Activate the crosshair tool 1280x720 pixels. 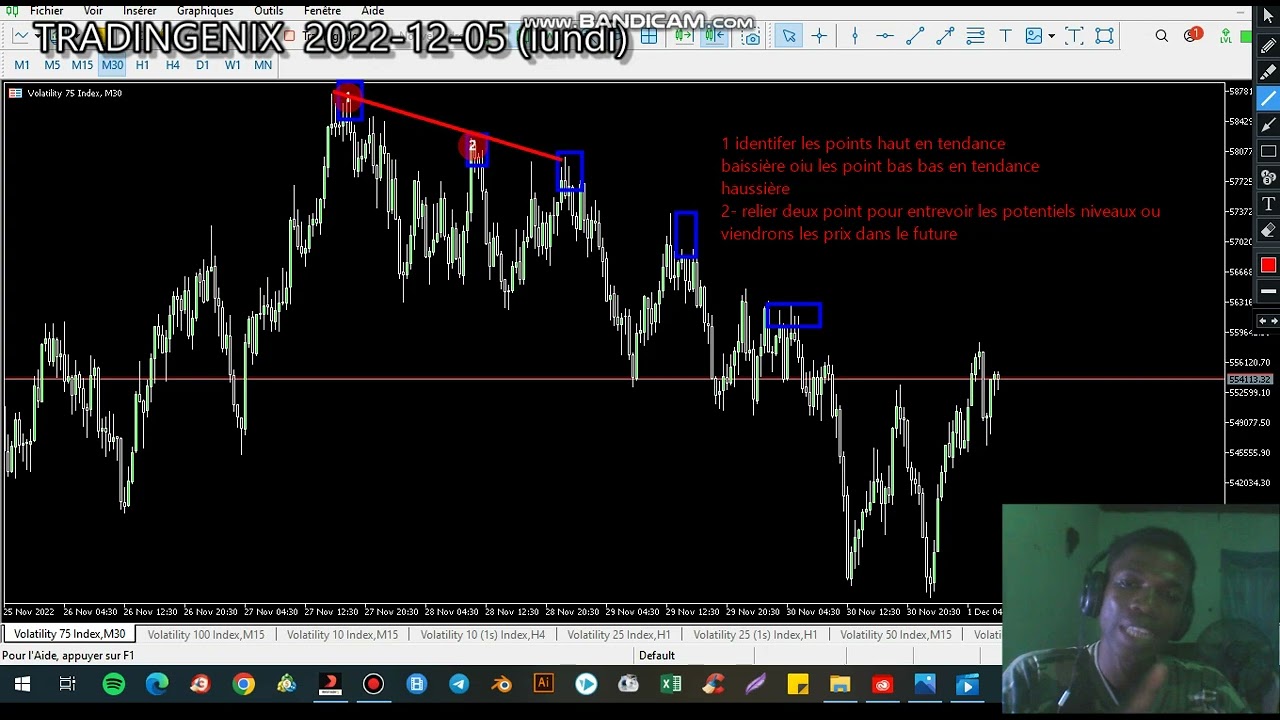click(x=819, y=36)
